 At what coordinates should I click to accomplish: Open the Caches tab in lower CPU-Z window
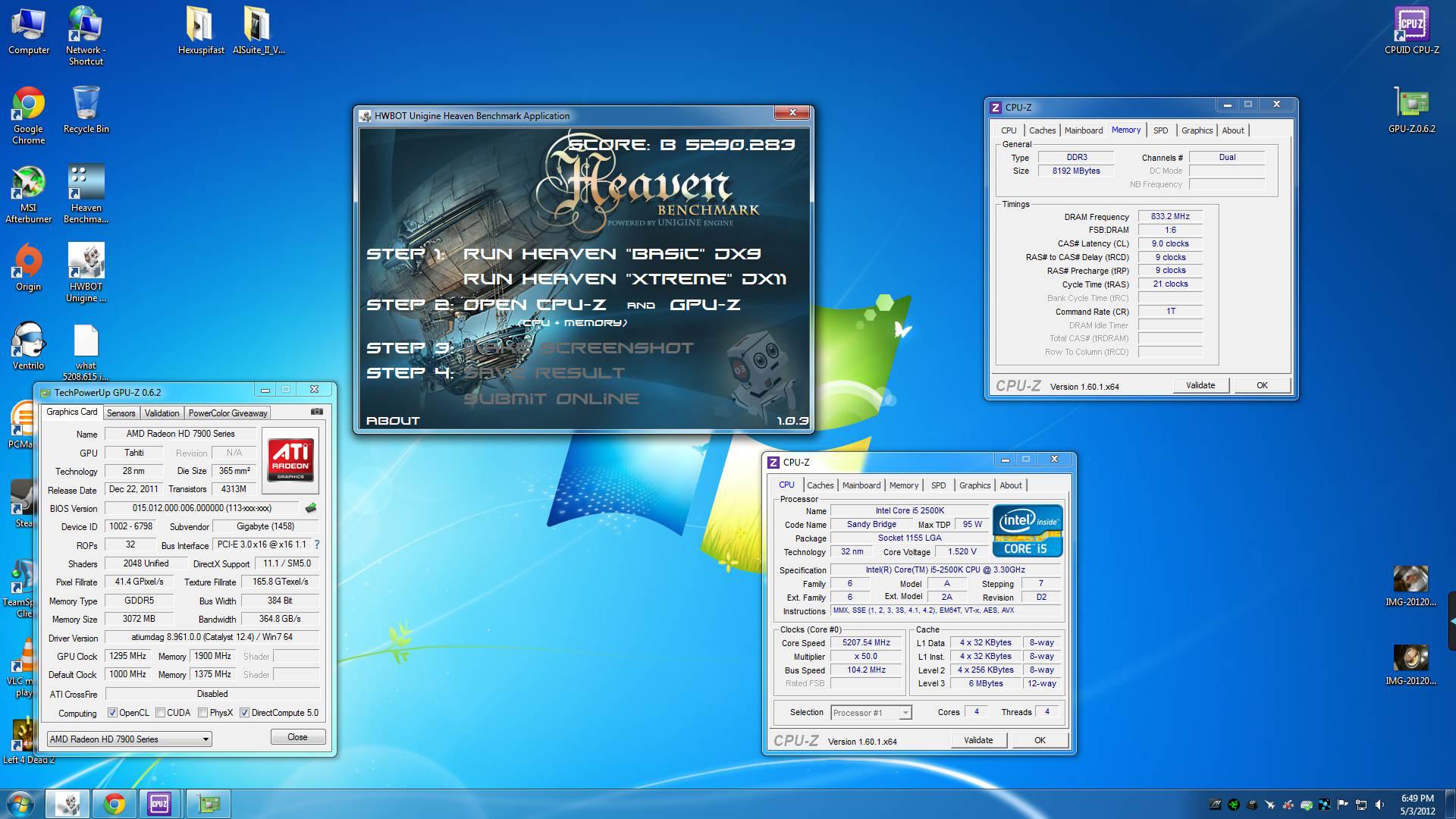(820, 485)
